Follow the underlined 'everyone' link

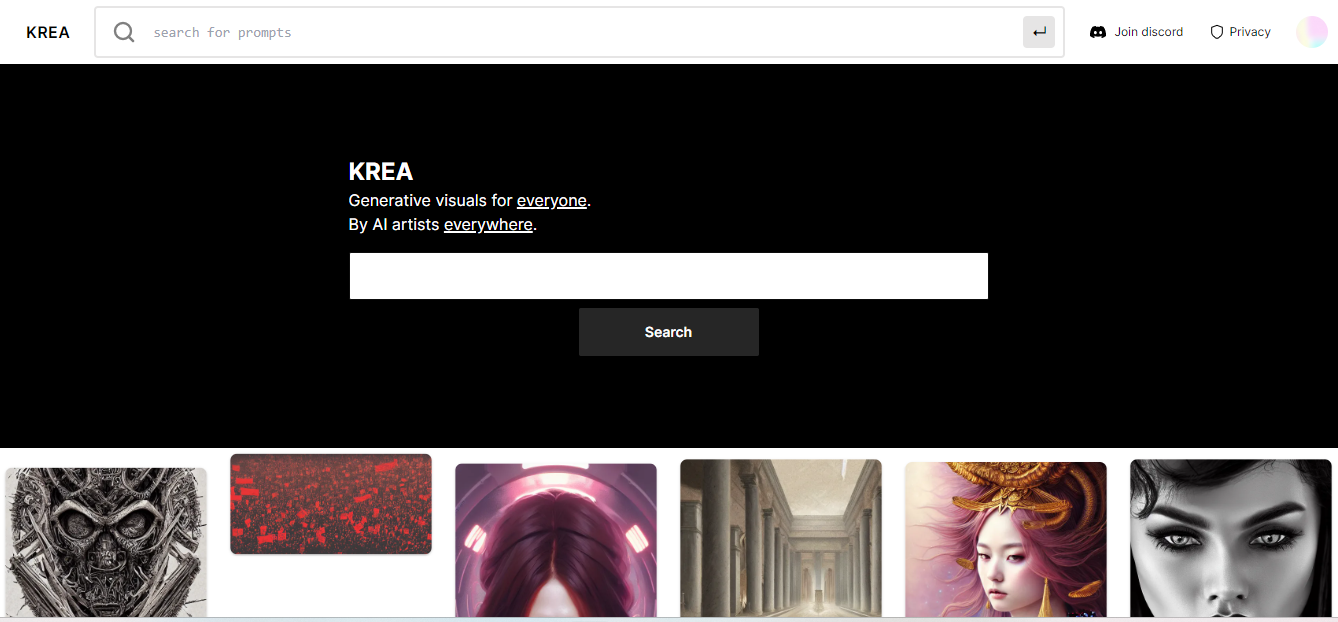(x=552, y=201)
